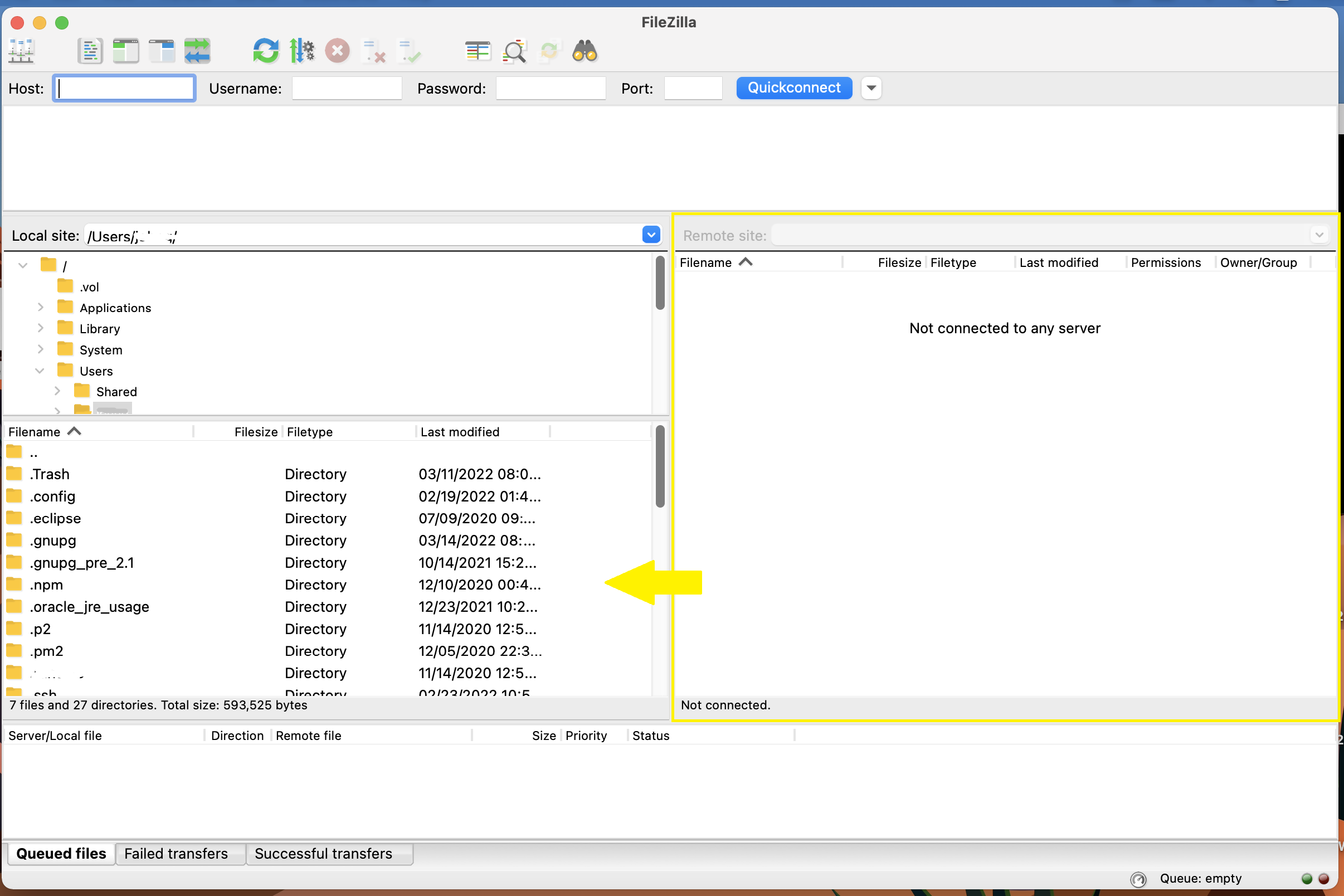Click the Host input field
Screen dimensions: 1344x896
coord(125,88)
